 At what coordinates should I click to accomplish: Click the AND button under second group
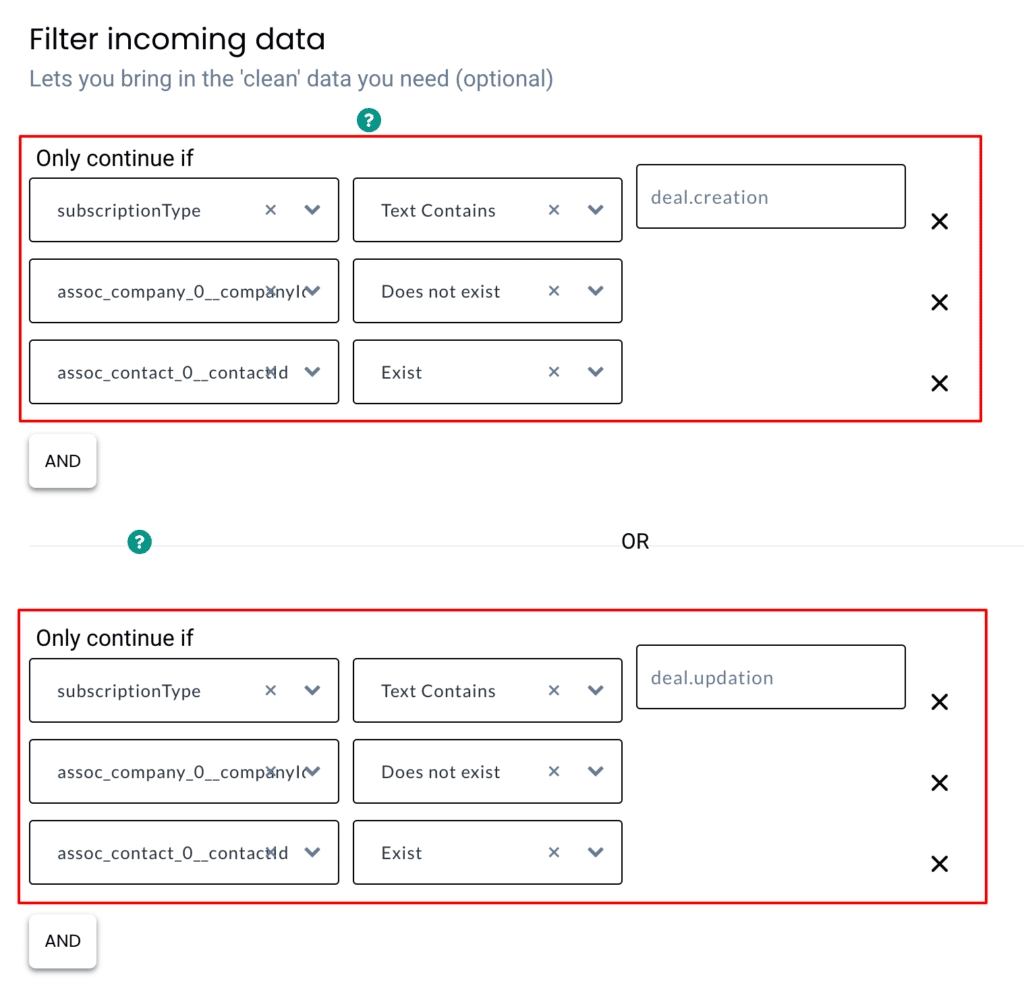coord(63,941)
